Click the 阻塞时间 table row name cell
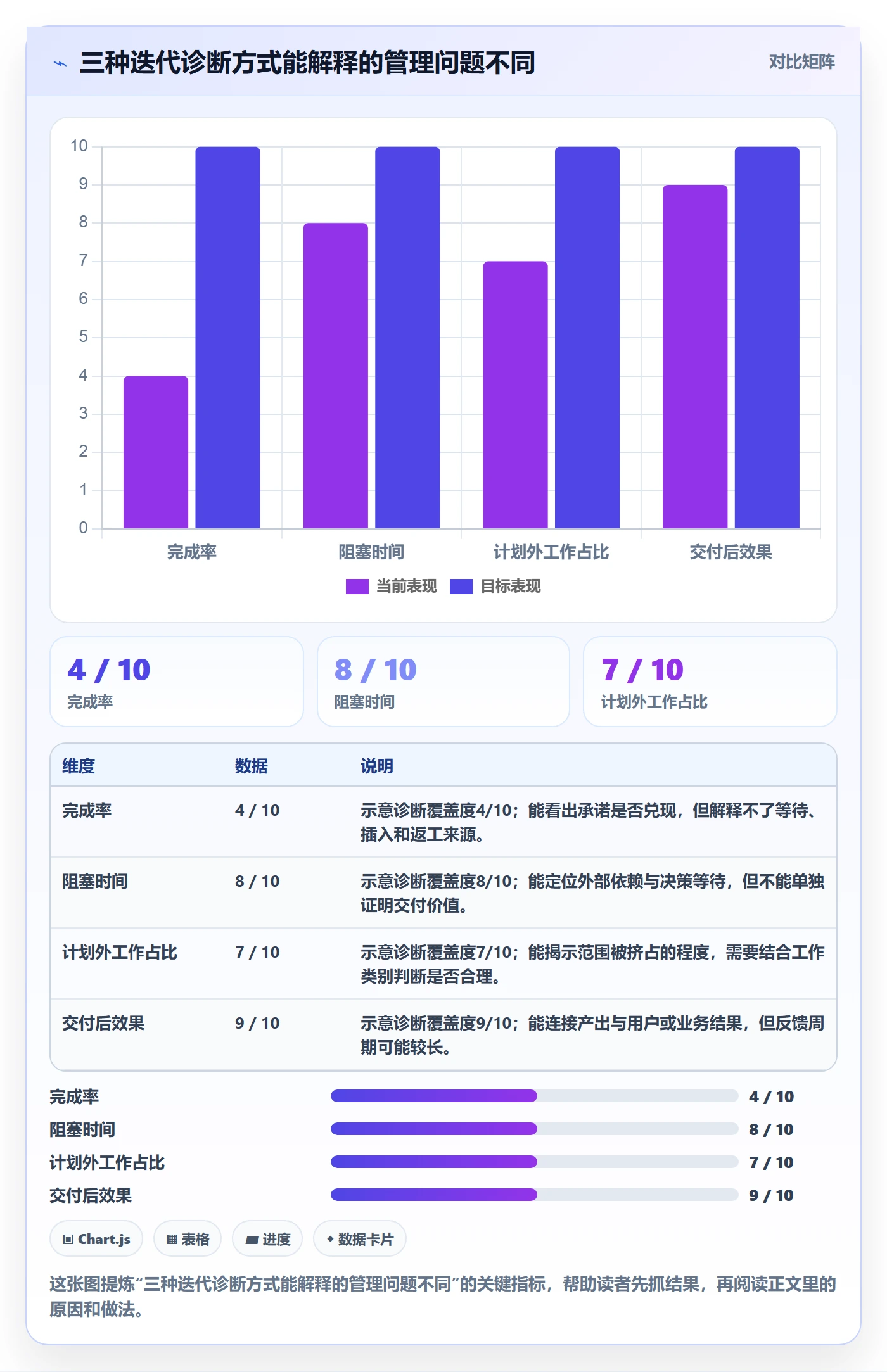This screenshot has height=1372, width=887. [x=95, y=882]
